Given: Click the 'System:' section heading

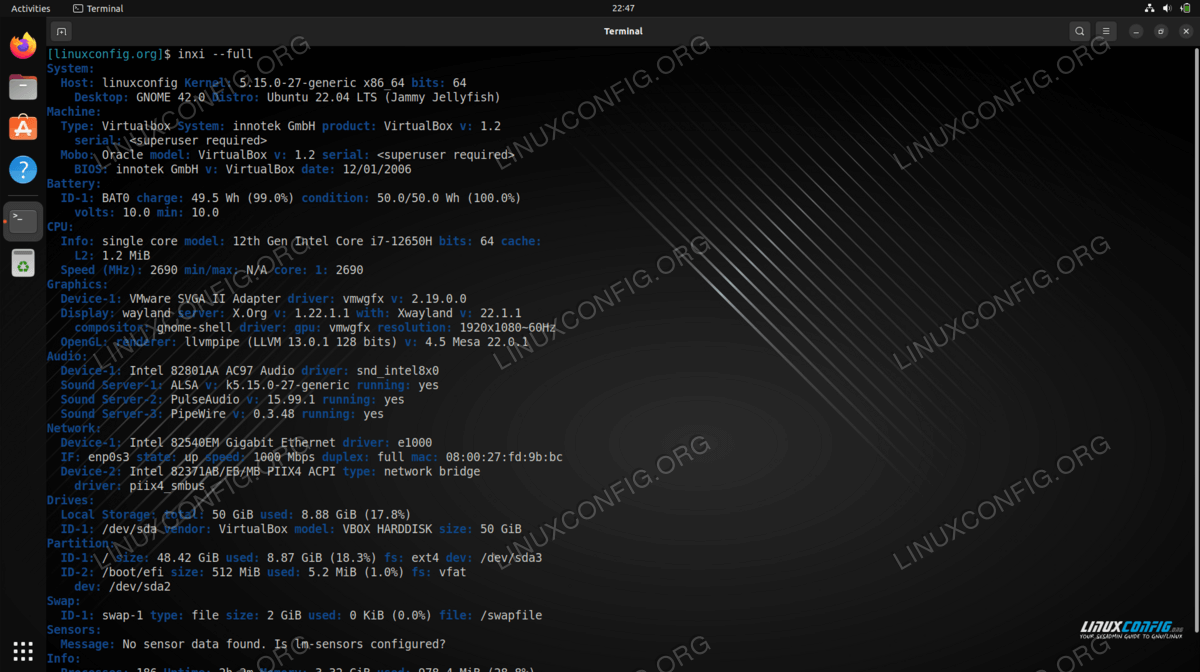Looking at the screenshot, I should [71, 68].
